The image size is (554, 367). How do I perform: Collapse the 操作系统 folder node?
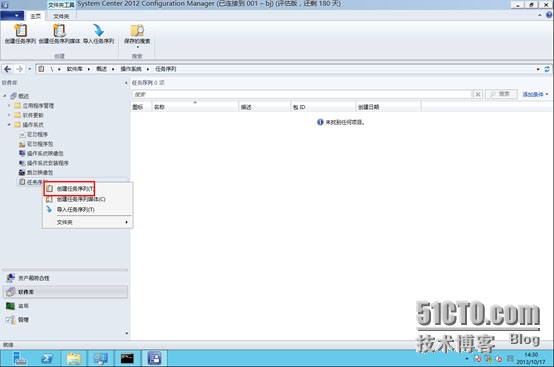coord(9,124)
